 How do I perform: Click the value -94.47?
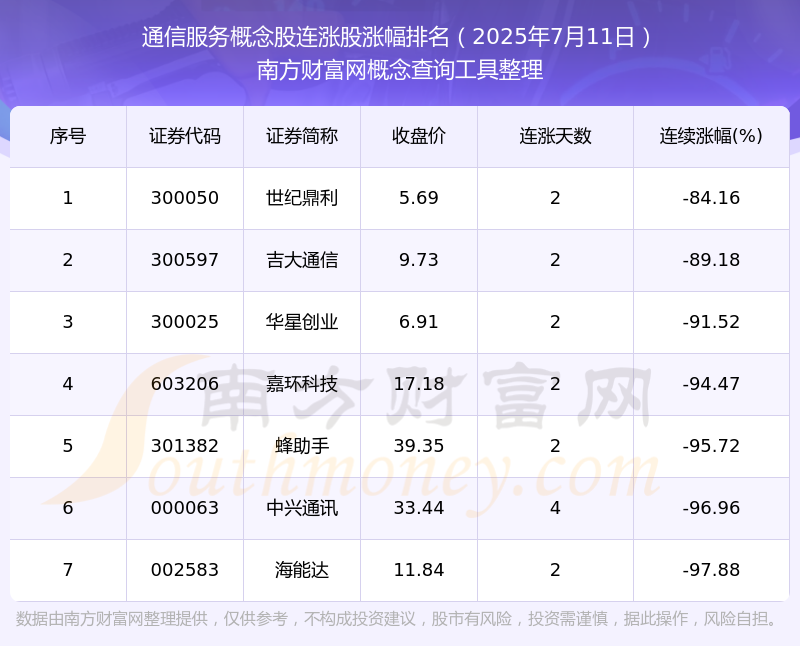[711, 384]
